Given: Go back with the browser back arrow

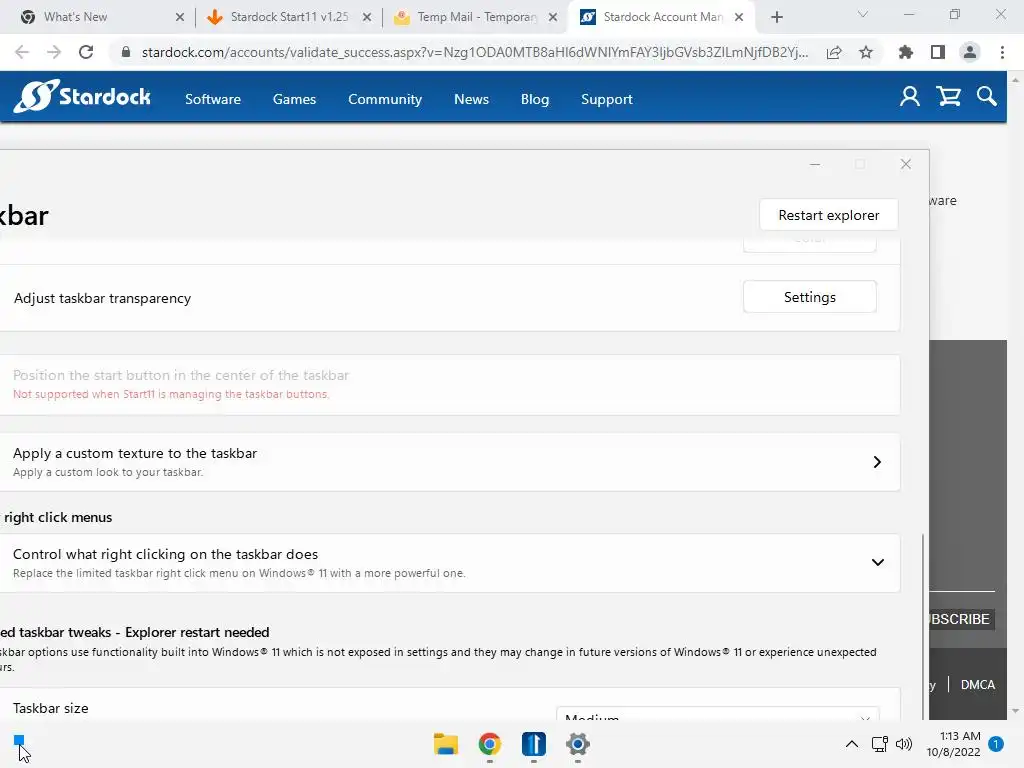Looking at the screenshot, I should pos(22,52).
